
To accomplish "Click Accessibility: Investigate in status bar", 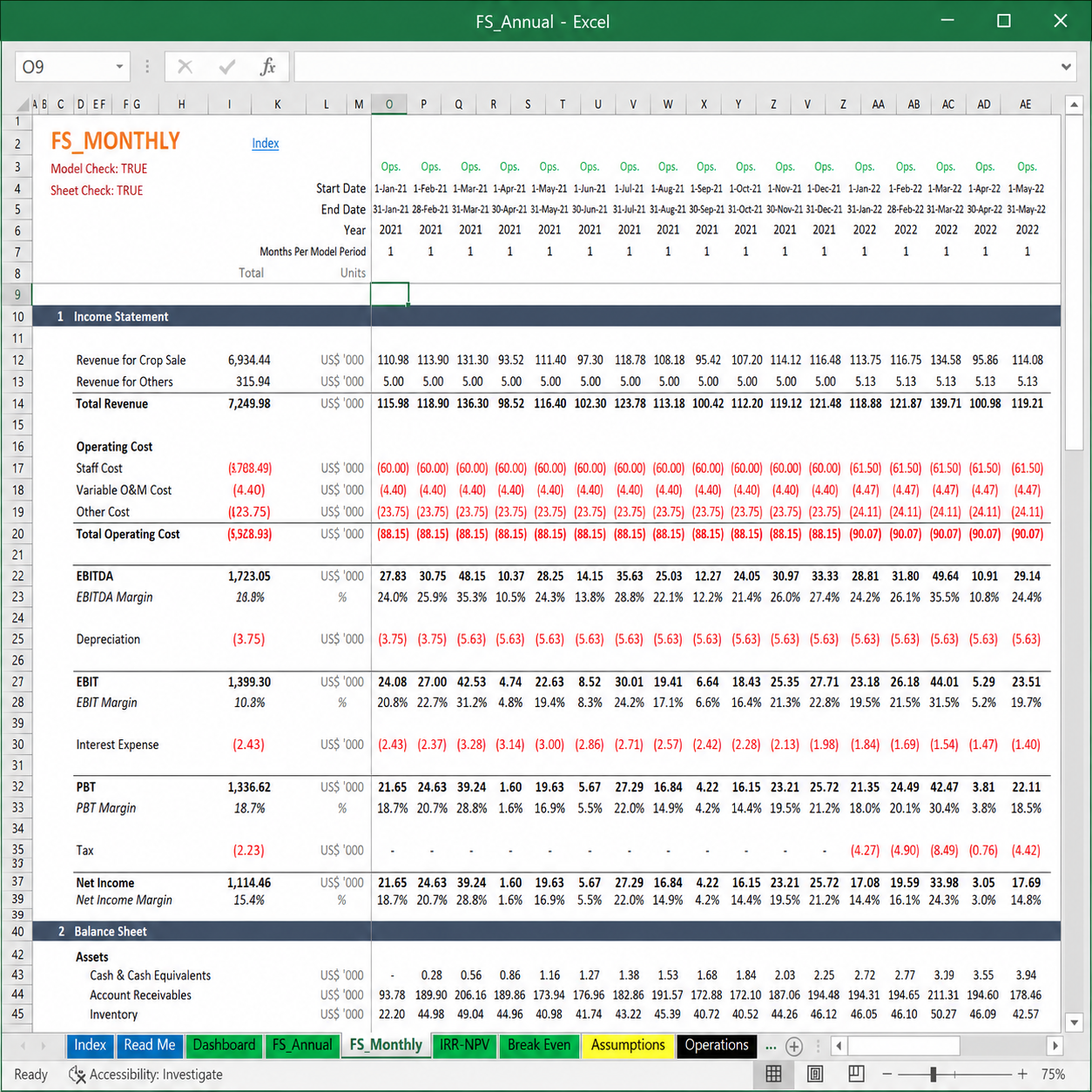I will tap(146, 1075).
